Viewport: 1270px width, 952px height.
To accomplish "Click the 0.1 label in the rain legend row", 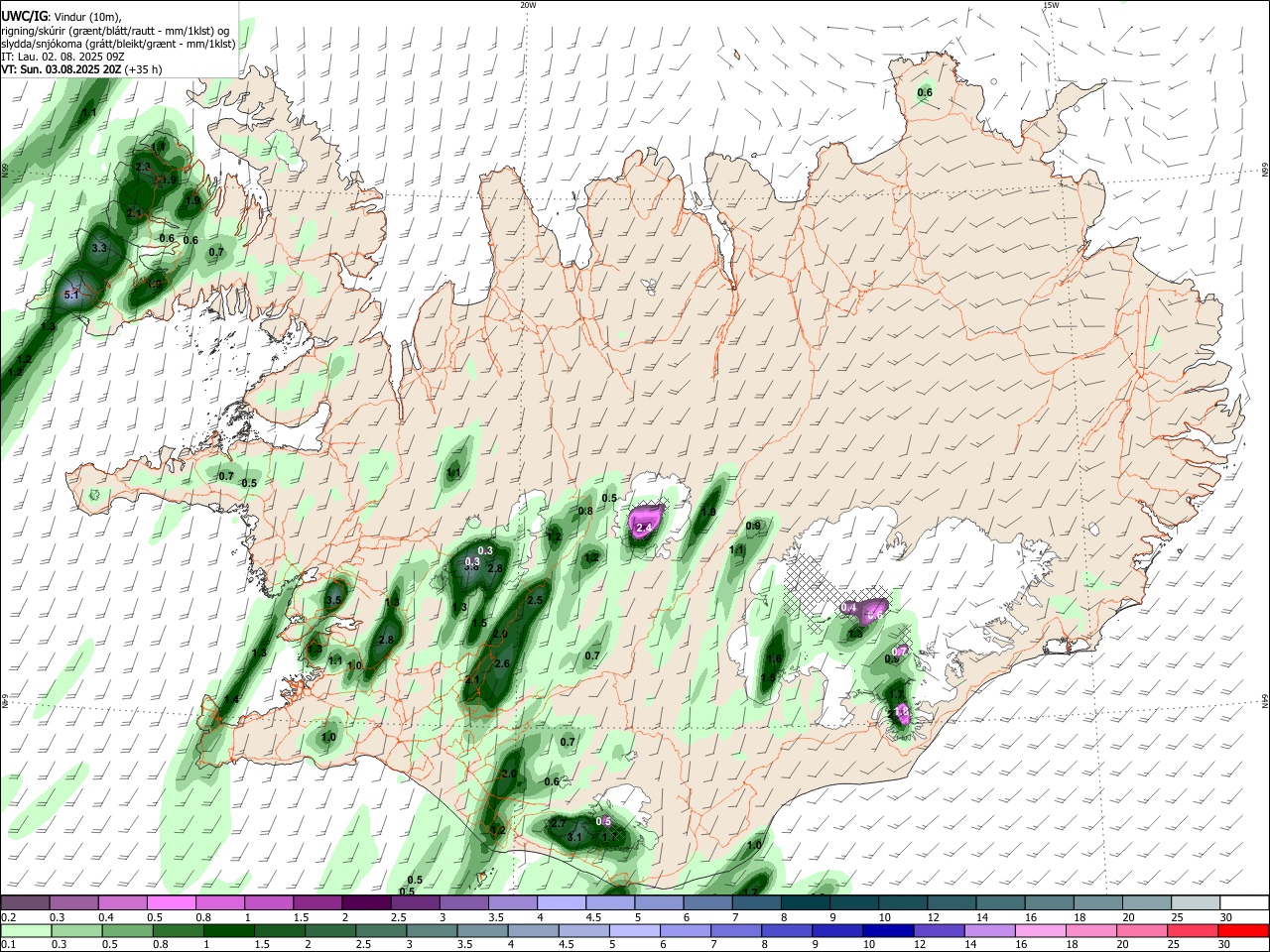I will pyautogui.click(x=9, y=945).
